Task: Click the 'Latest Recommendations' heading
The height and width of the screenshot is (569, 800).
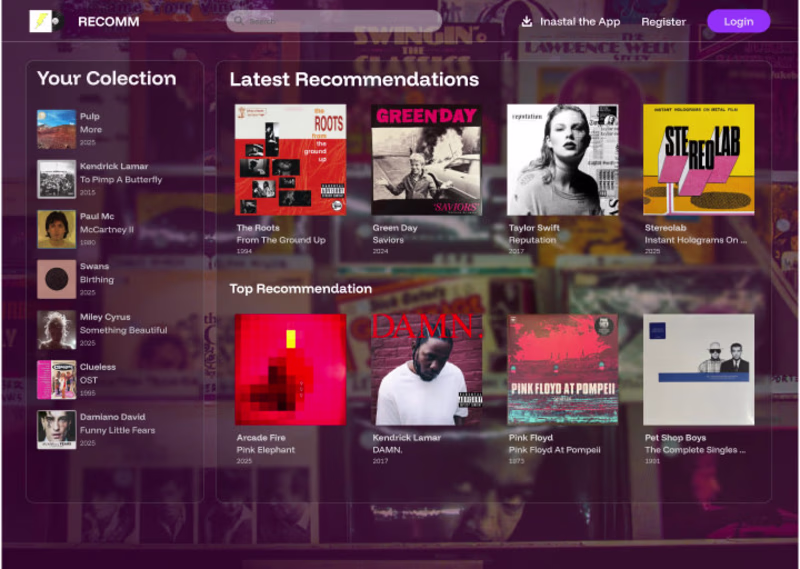Action: (355, 79)
